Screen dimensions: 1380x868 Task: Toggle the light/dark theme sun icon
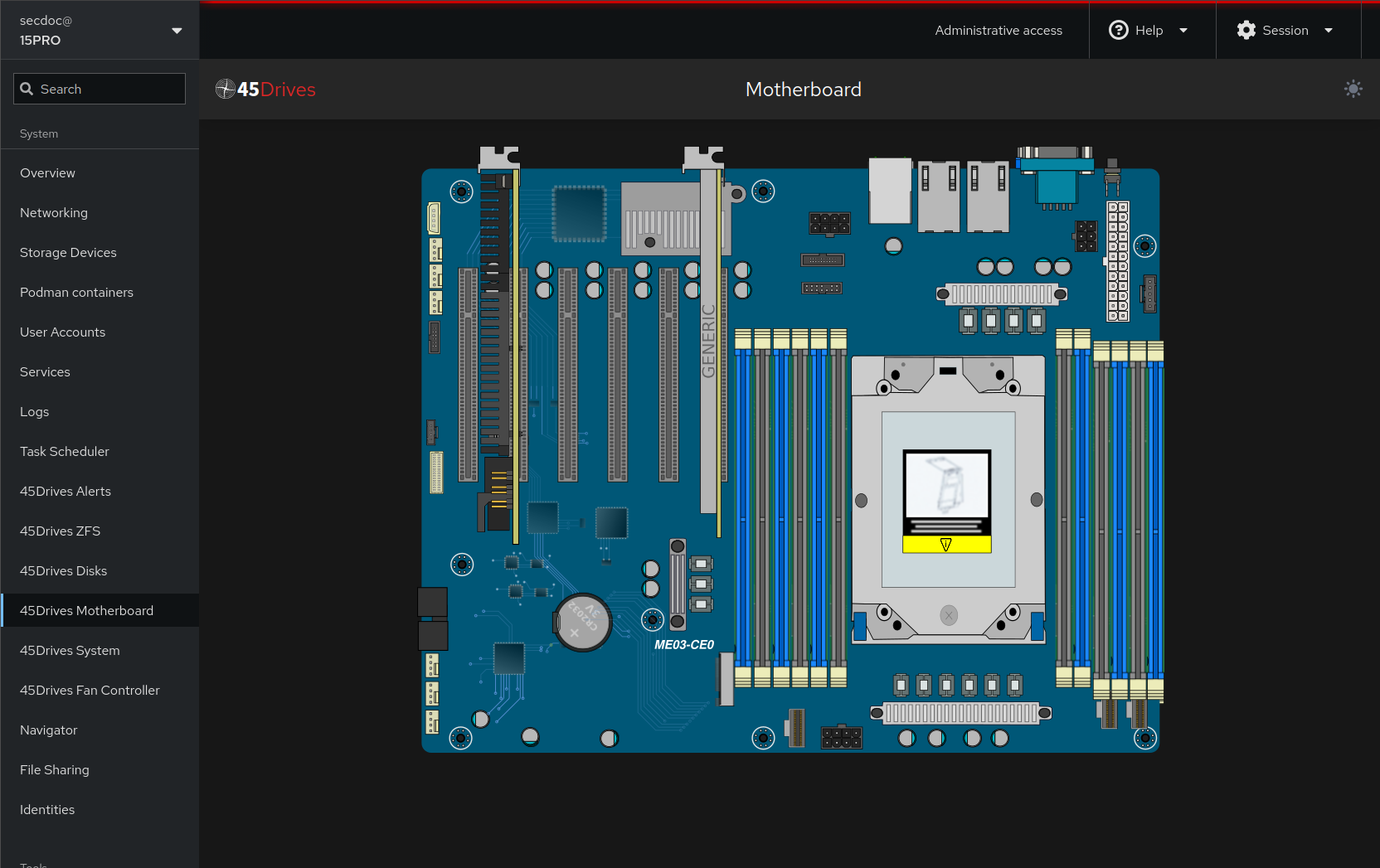[1353, 90]
